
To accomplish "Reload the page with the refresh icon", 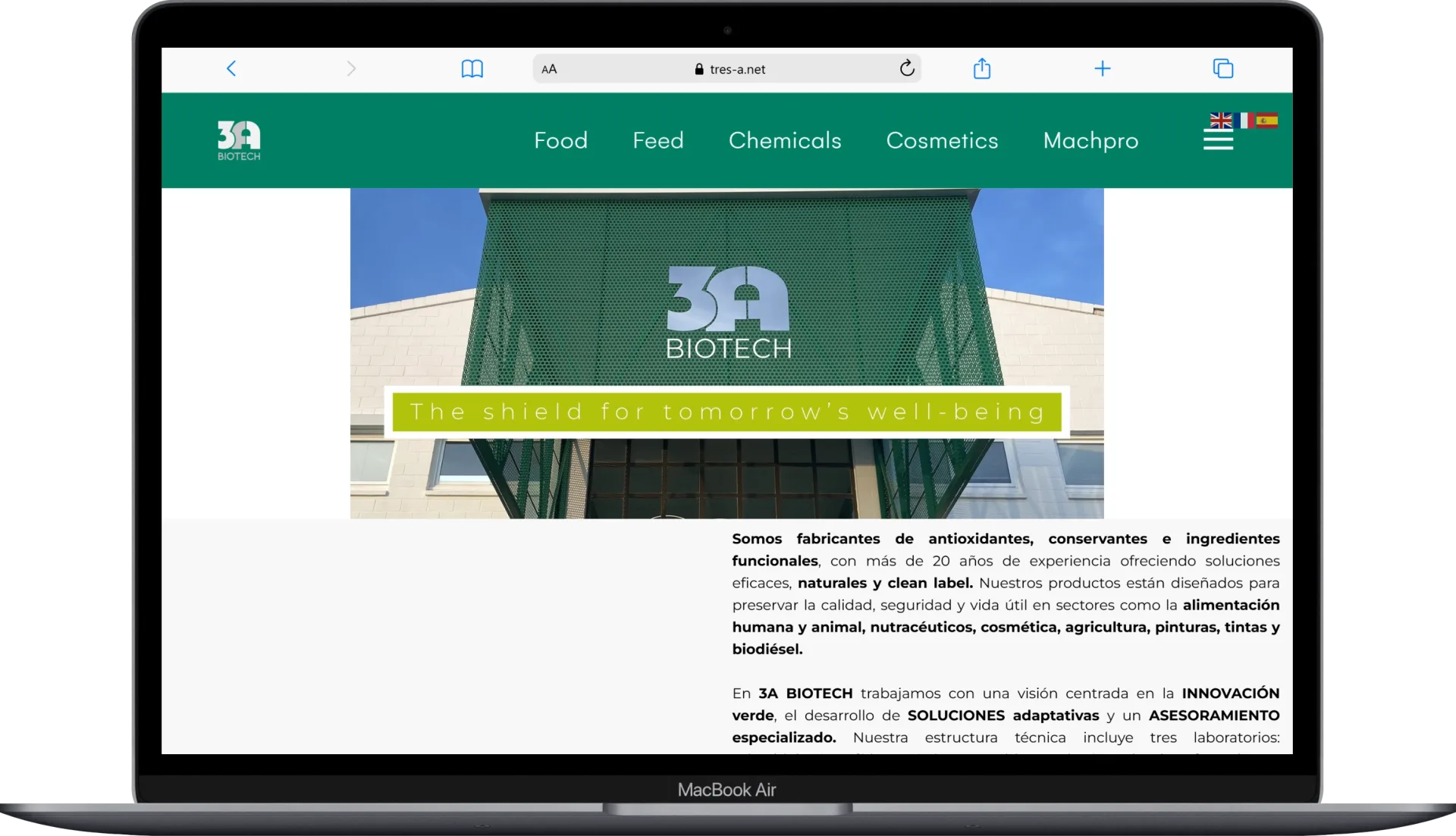I will [906, 69].
